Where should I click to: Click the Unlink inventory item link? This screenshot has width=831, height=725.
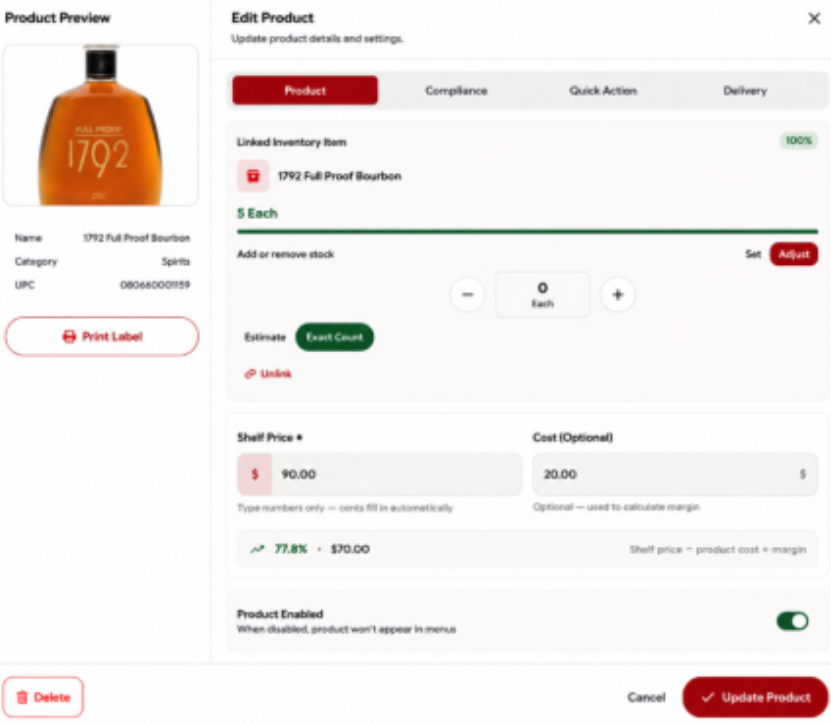click(268, 374)
